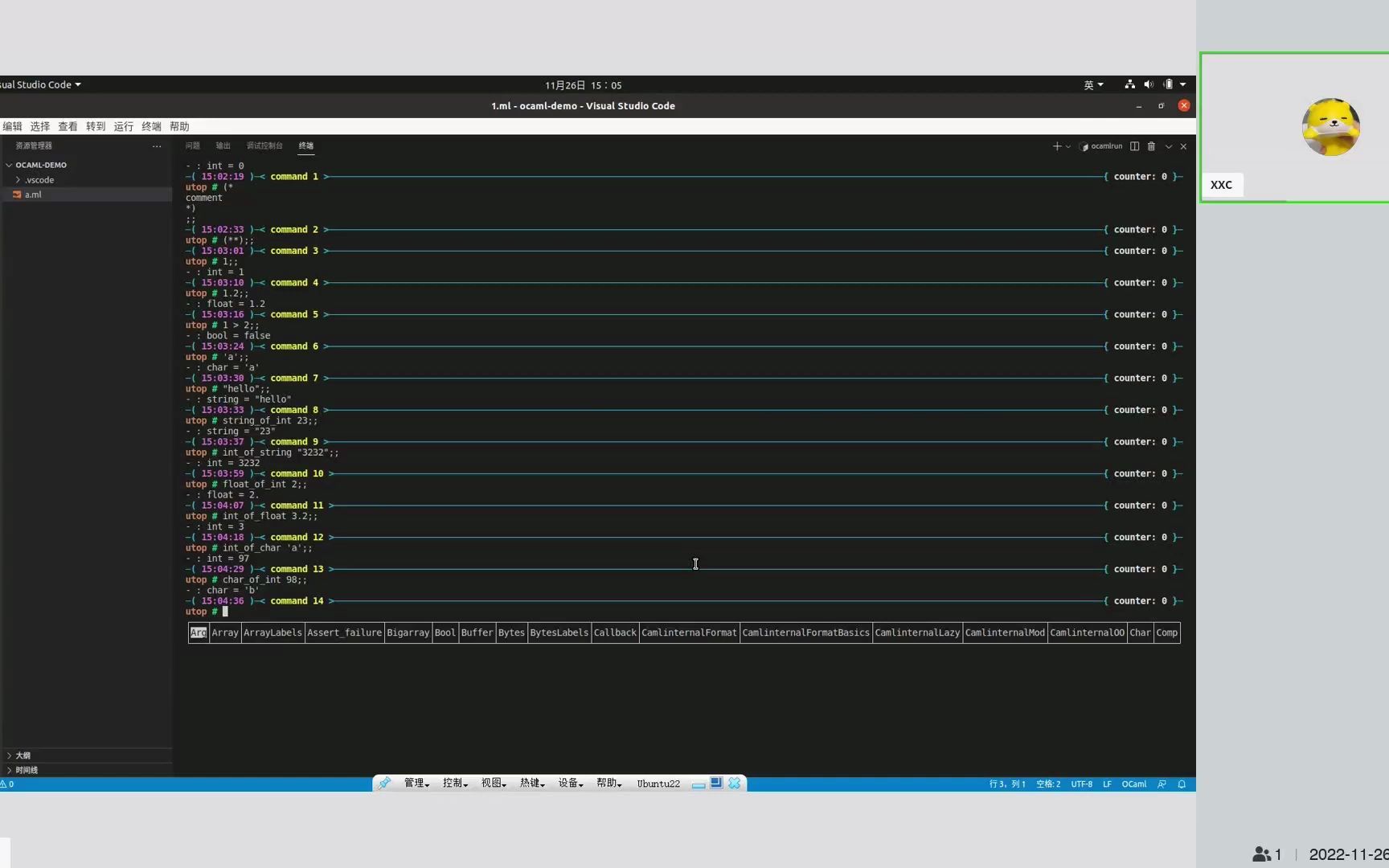Expand the .vscode folder
The height and width of the screenshot is (868, 1389).
[86, 180]
